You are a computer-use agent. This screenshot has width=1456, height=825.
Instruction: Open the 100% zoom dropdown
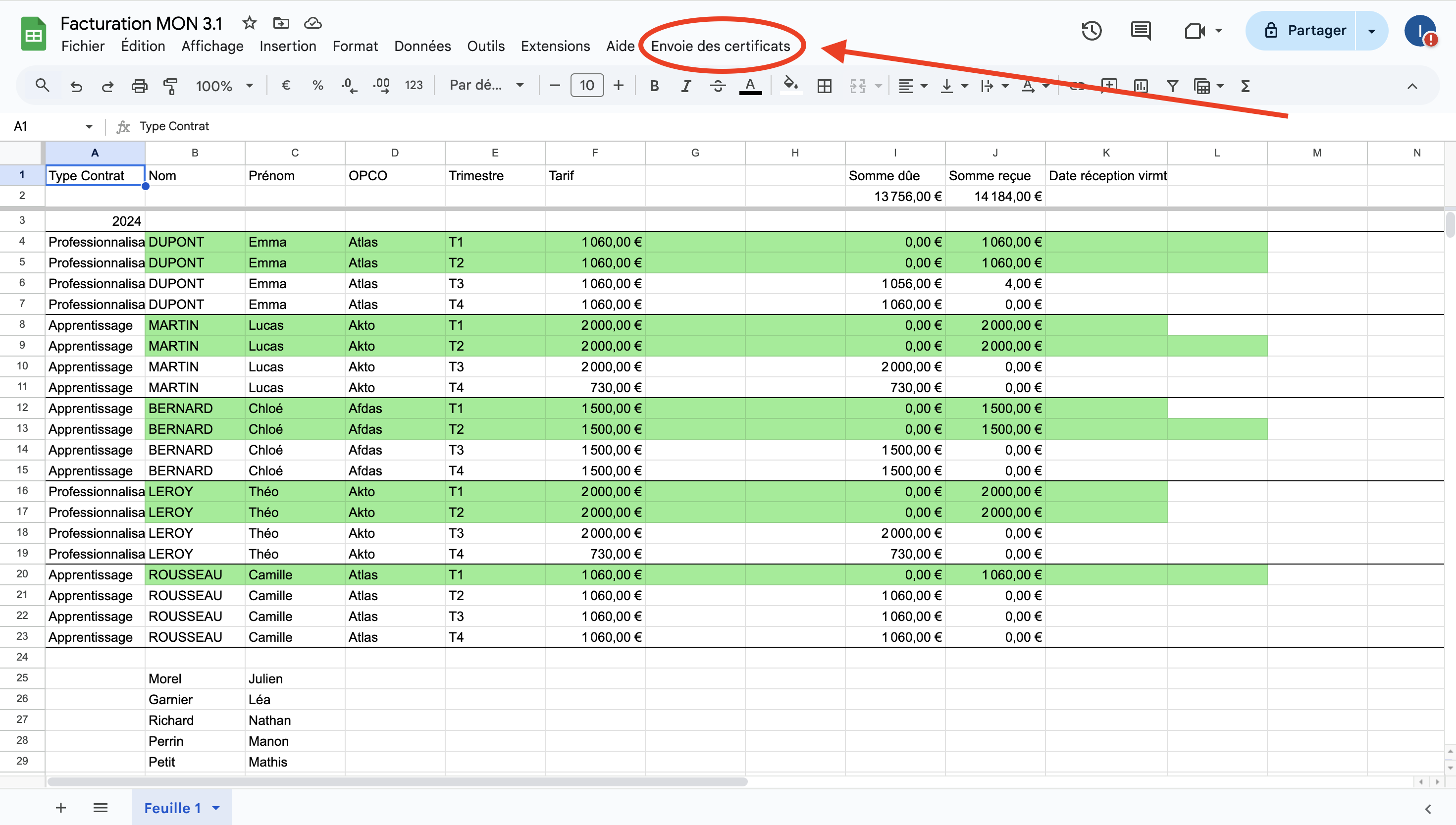point(224,86)
